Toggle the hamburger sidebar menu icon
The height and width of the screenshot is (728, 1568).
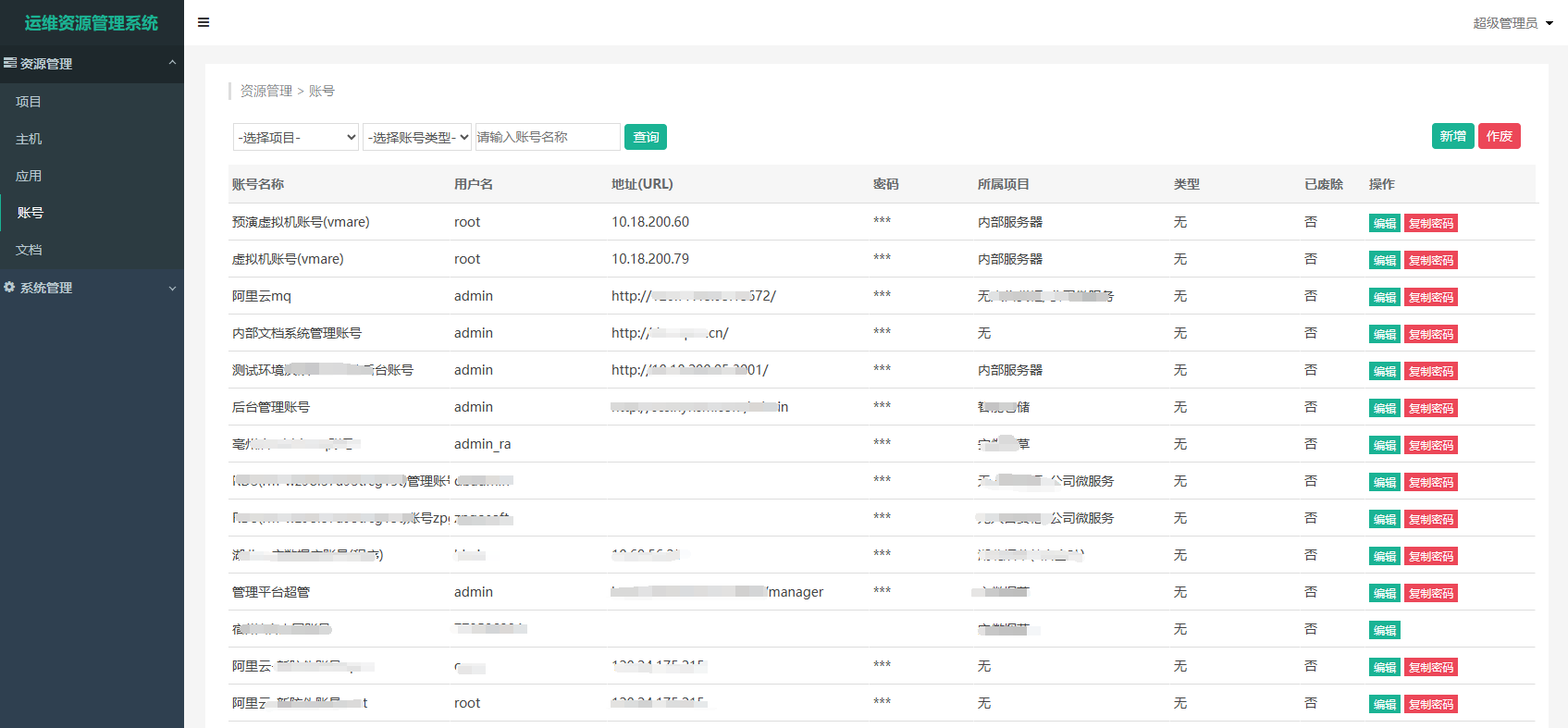point(204,22)
